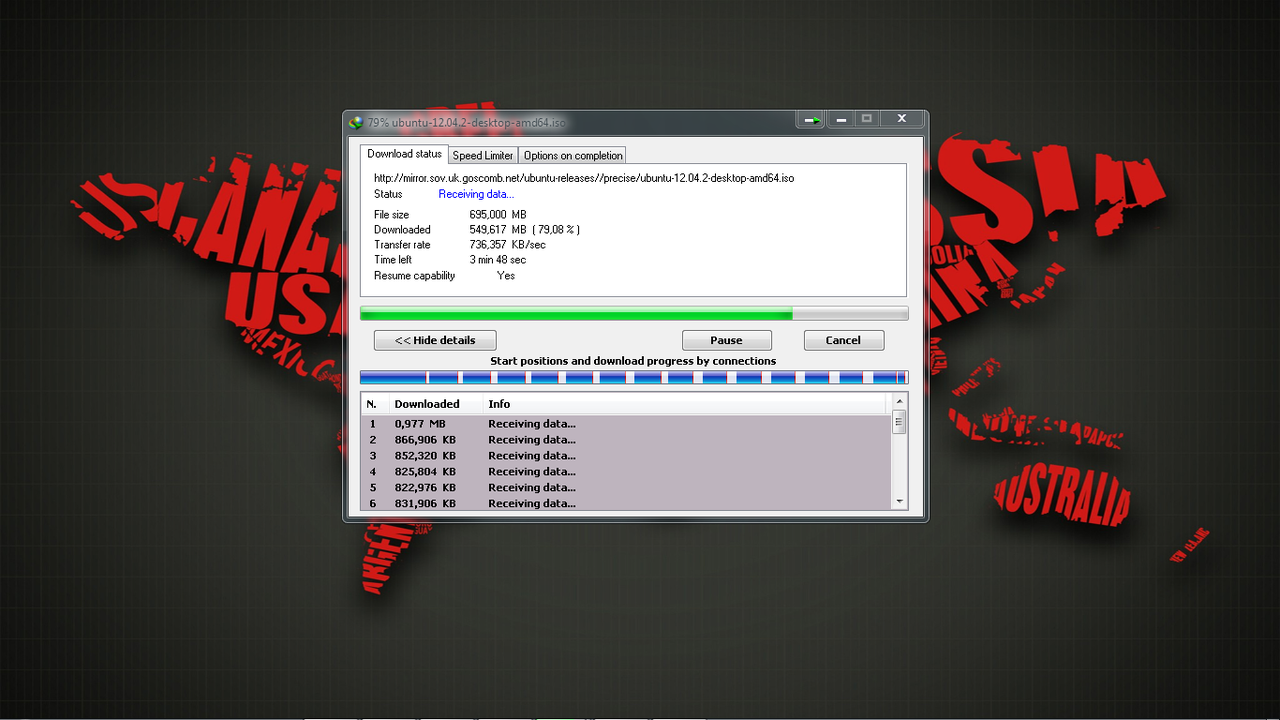Click the scroll down arrow of connections list

899,500
